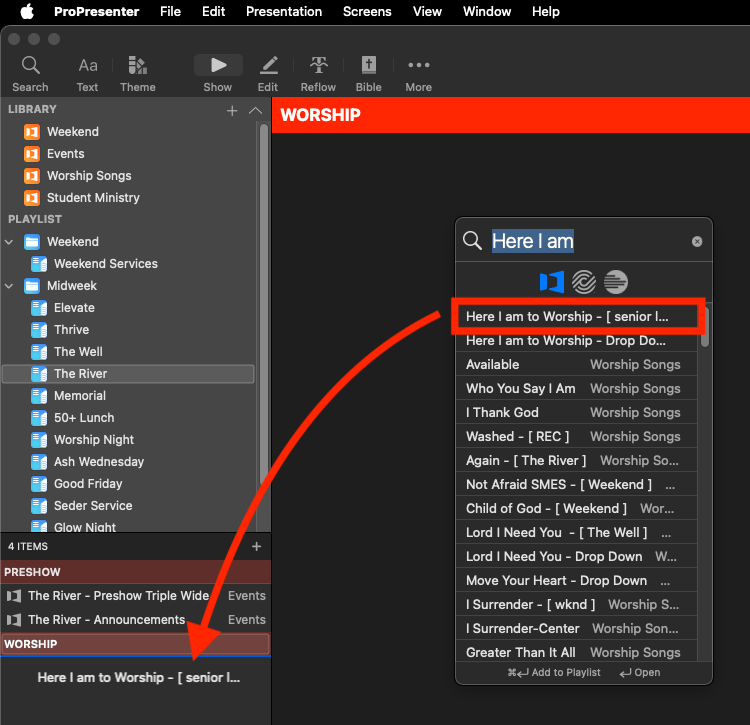The height and width of the screenshot is (725, 750).
Task: Open the Presentation menu
Action: [x=284, y=11]
